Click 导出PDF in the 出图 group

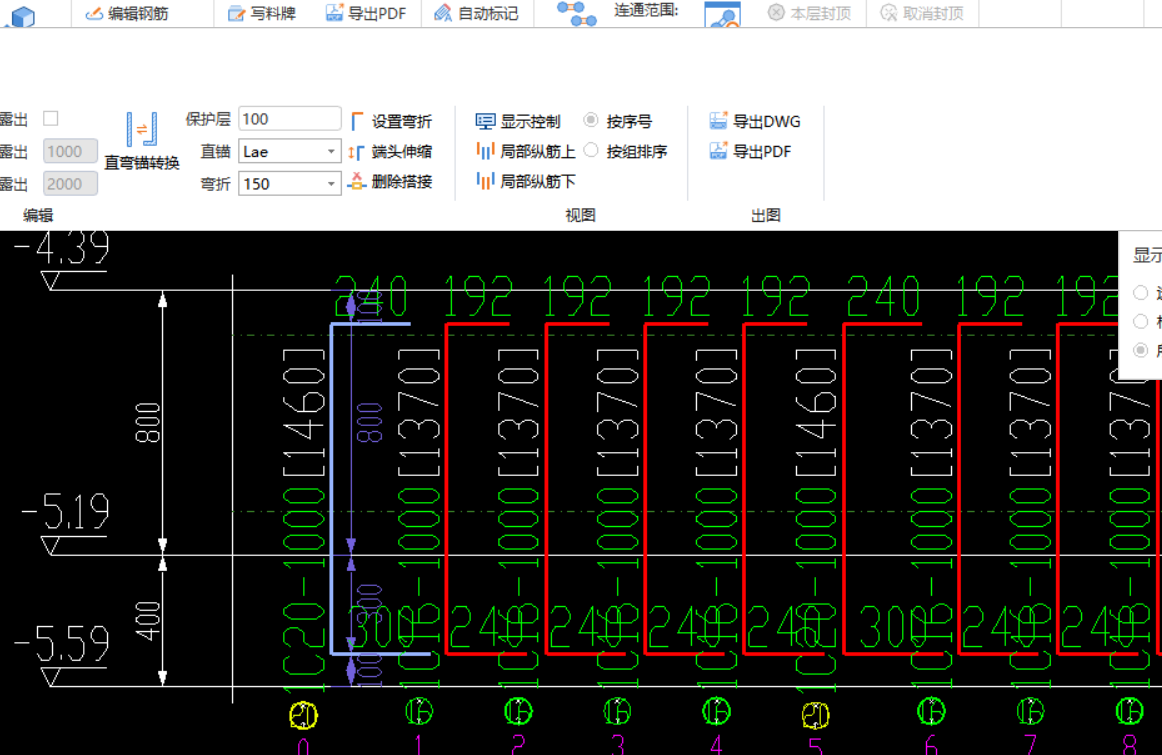click(750, 152)
